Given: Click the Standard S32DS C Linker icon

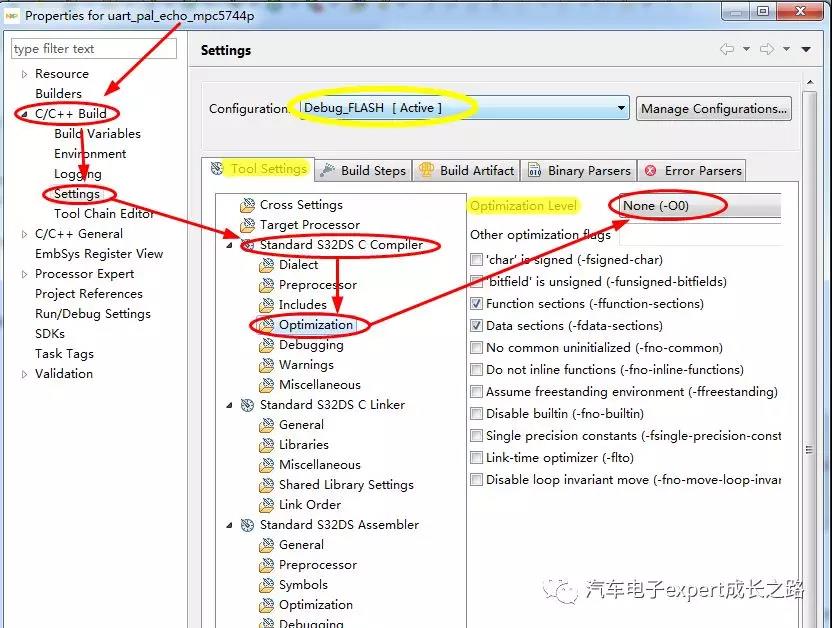Looking at the screenshot, I should (247, 405).
